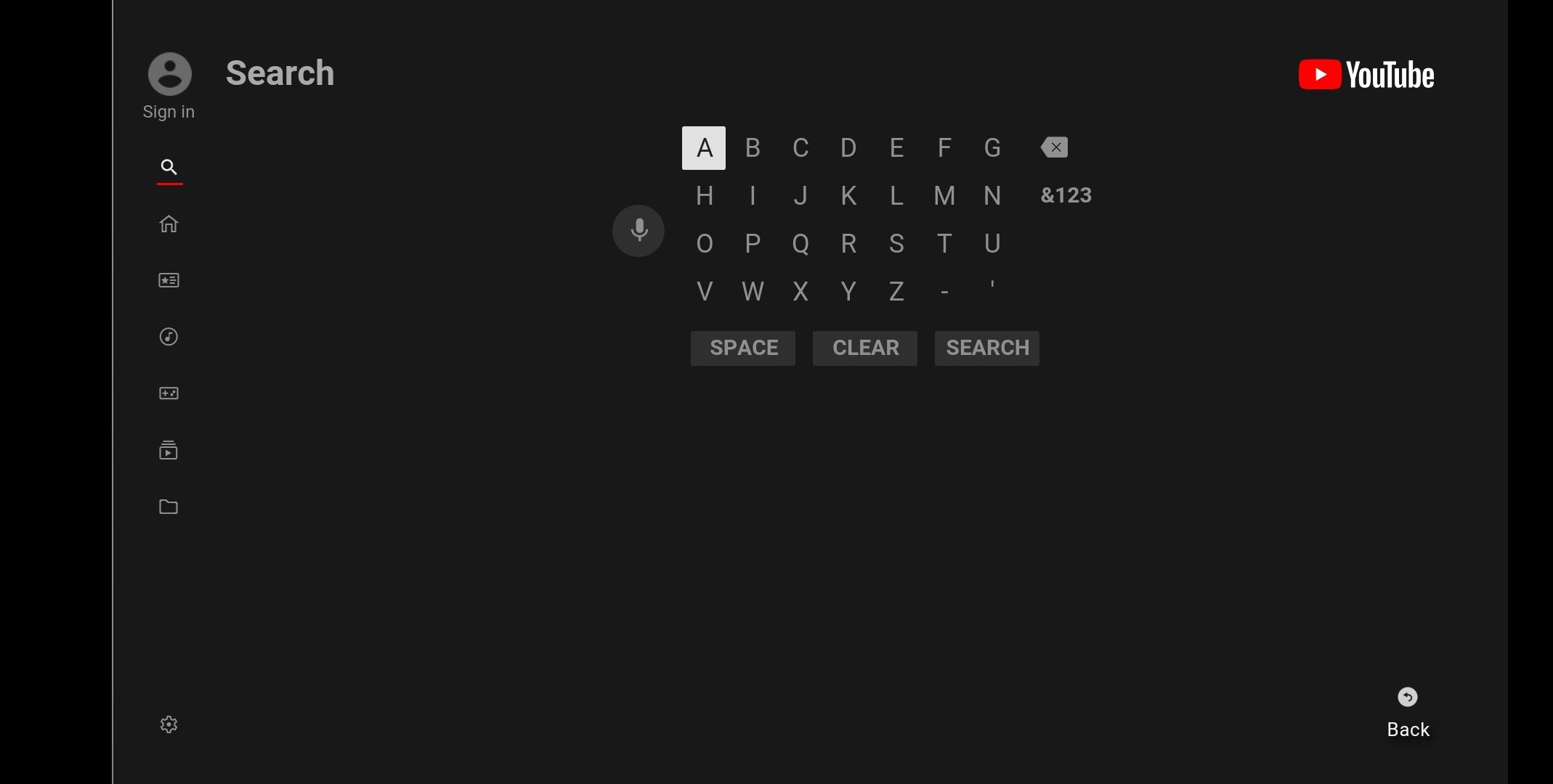Select the Search magnifier icon
1553x784 pixels.
coord(168,167)
